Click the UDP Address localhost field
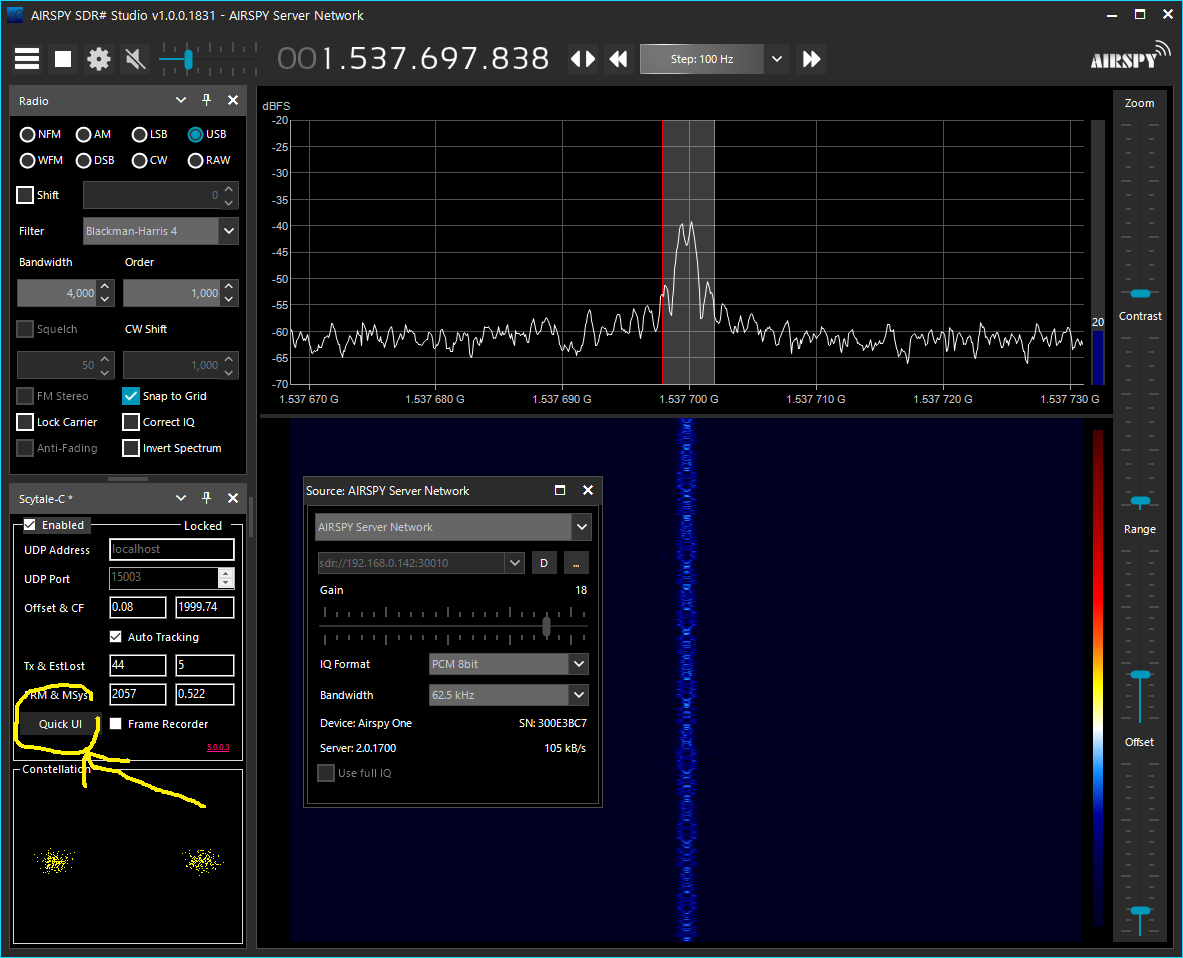 [x=171, y=549]
